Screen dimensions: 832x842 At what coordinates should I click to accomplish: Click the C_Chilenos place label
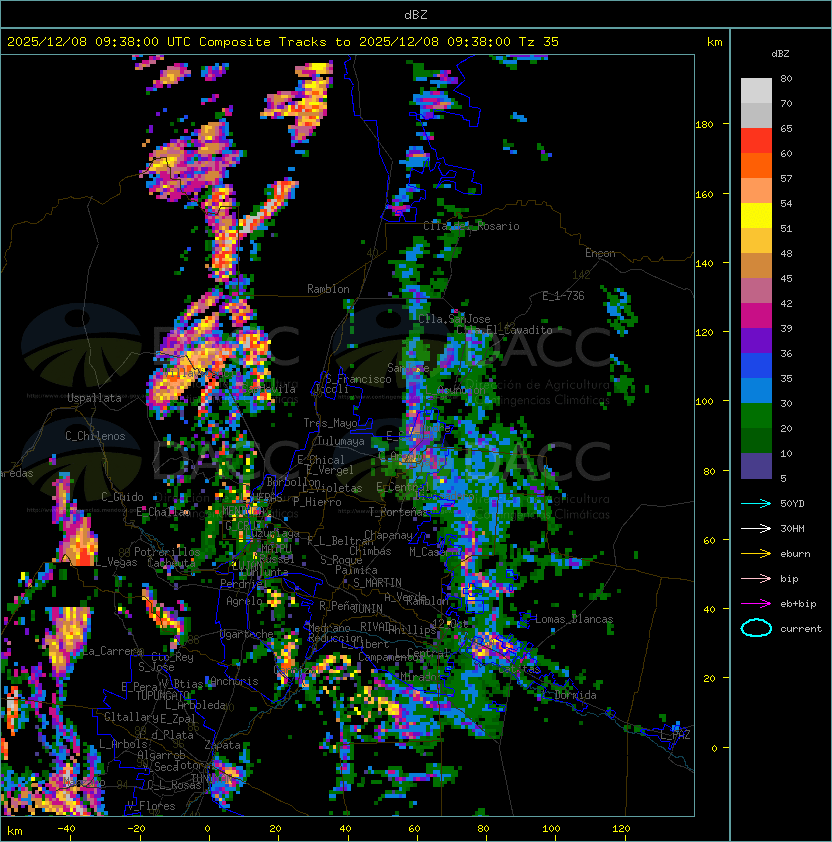click(95, 436)
